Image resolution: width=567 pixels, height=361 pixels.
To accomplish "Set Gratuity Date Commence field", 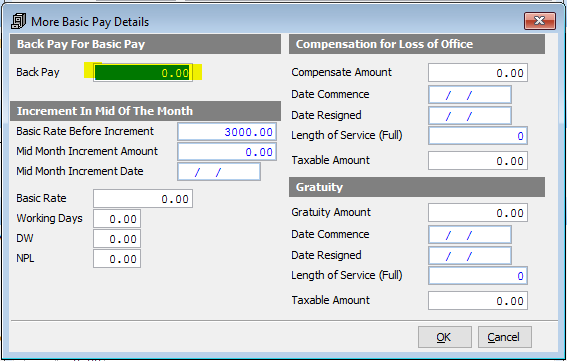I will (x=470, y=235).
